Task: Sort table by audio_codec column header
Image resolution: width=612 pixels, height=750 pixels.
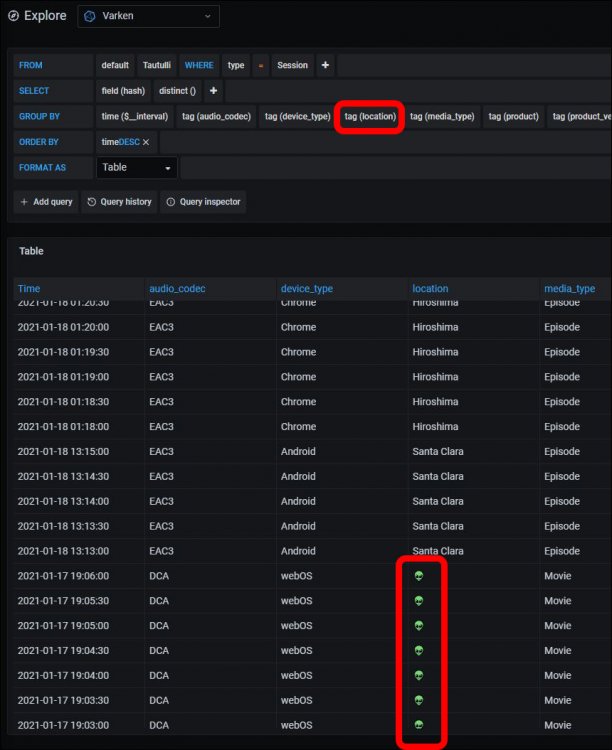Action: 178,289
